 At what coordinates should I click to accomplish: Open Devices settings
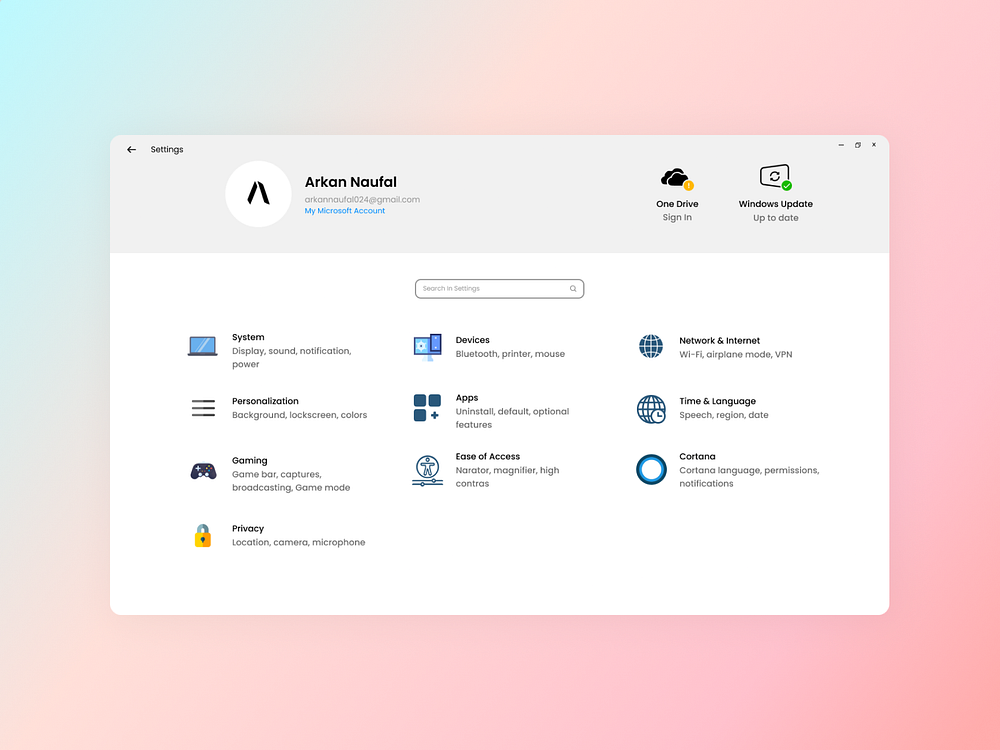tap(472, 340)
